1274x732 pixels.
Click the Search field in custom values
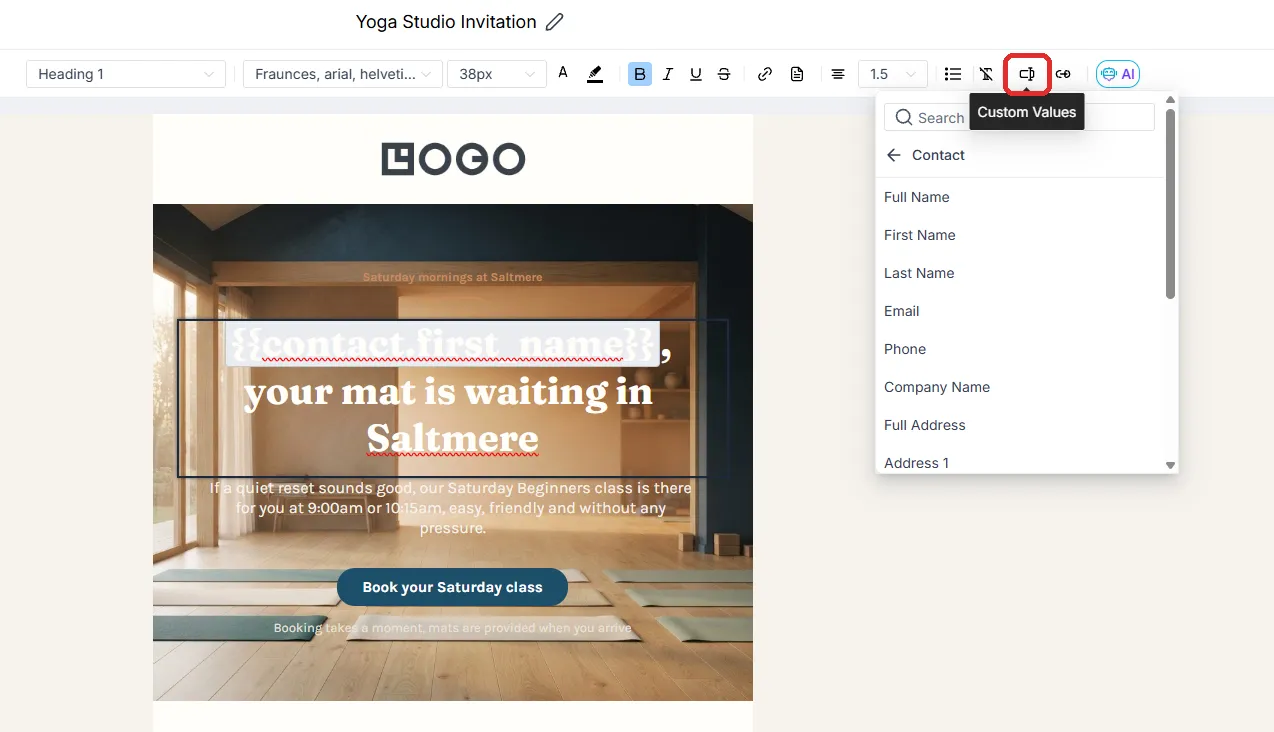tap(1019, 117)
